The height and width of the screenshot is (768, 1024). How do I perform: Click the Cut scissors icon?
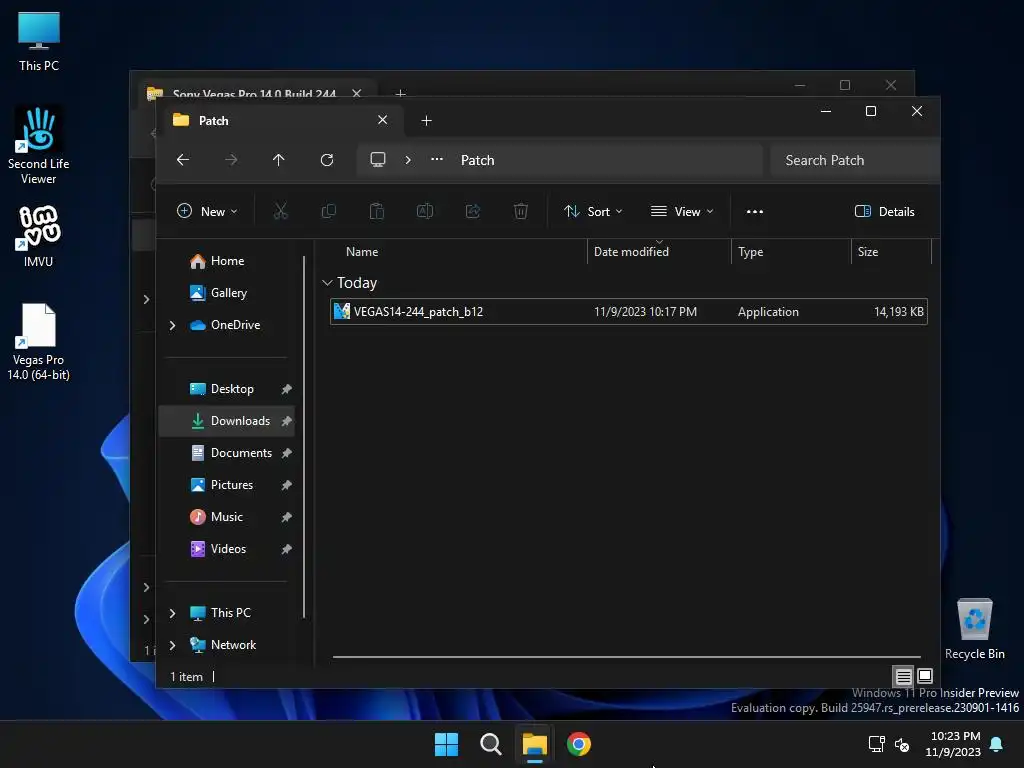280,212
